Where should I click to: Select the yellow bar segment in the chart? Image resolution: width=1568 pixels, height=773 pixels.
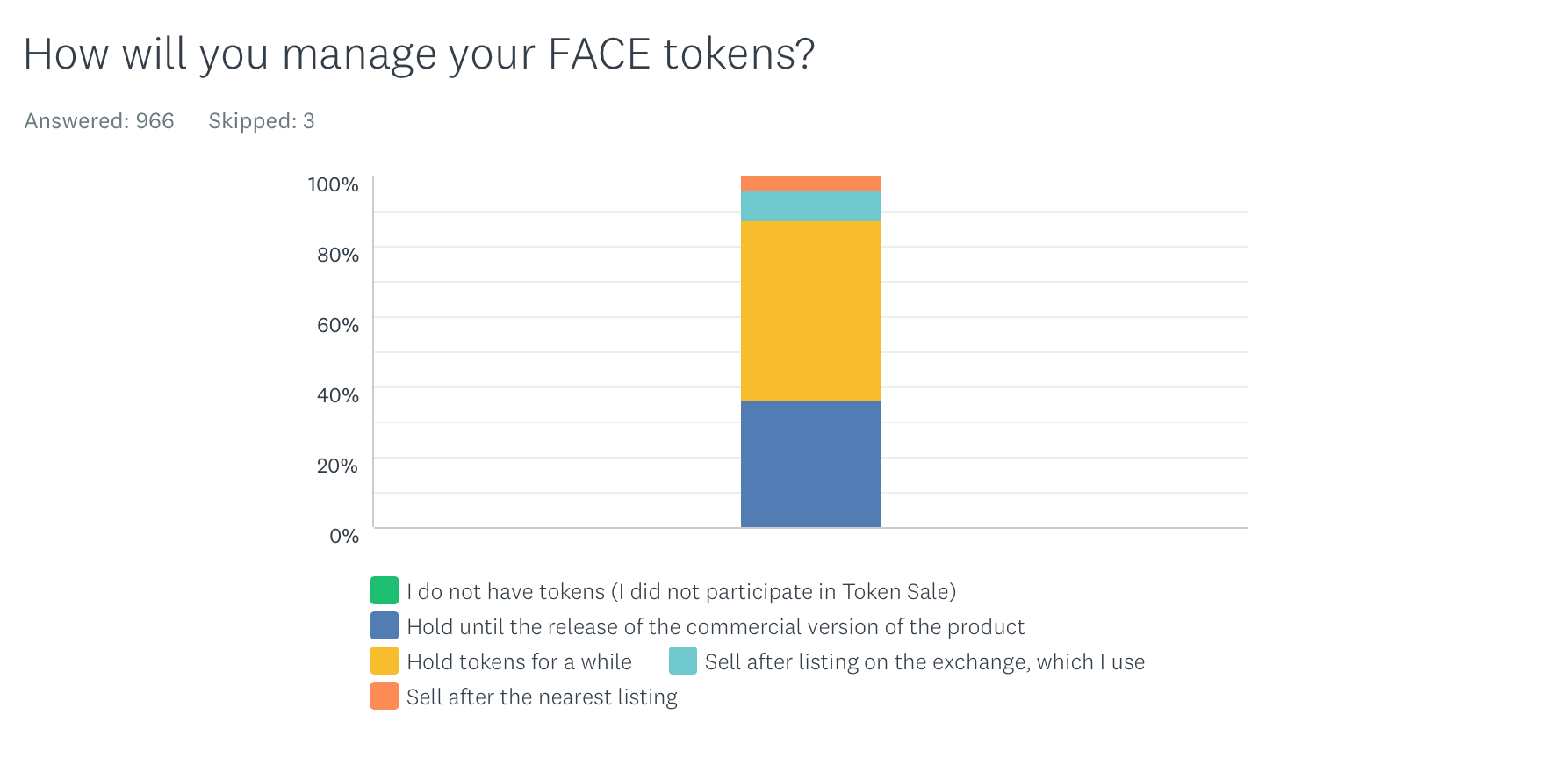tap(810, 311)
